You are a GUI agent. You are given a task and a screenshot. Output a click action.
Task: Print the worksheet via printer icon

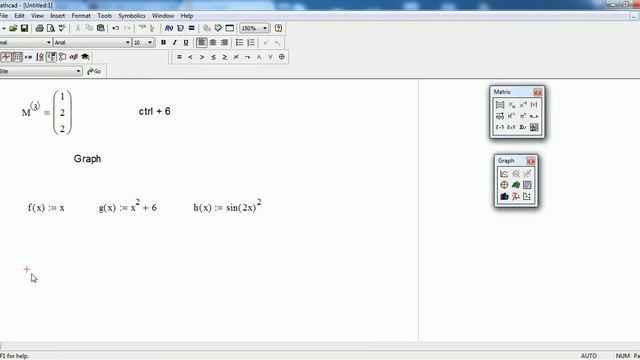pyautogui.click(x=40, y=28)
